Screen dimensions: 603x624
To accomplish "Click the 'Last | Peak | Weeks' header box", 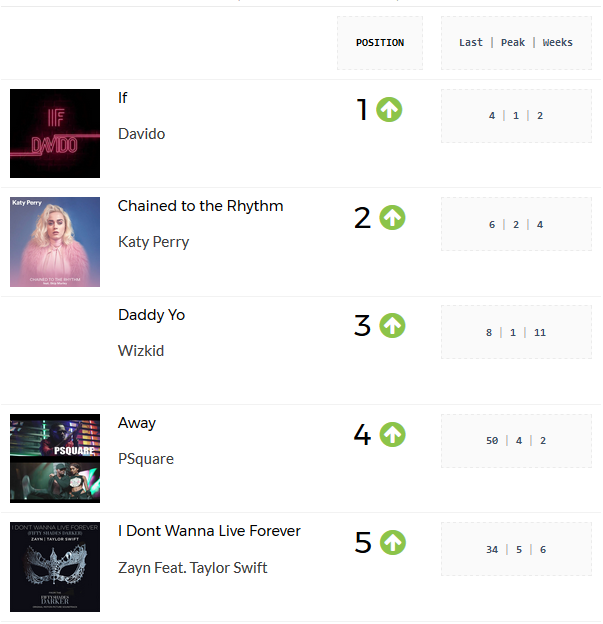I will pyautogui.click(x=516, y=43).
